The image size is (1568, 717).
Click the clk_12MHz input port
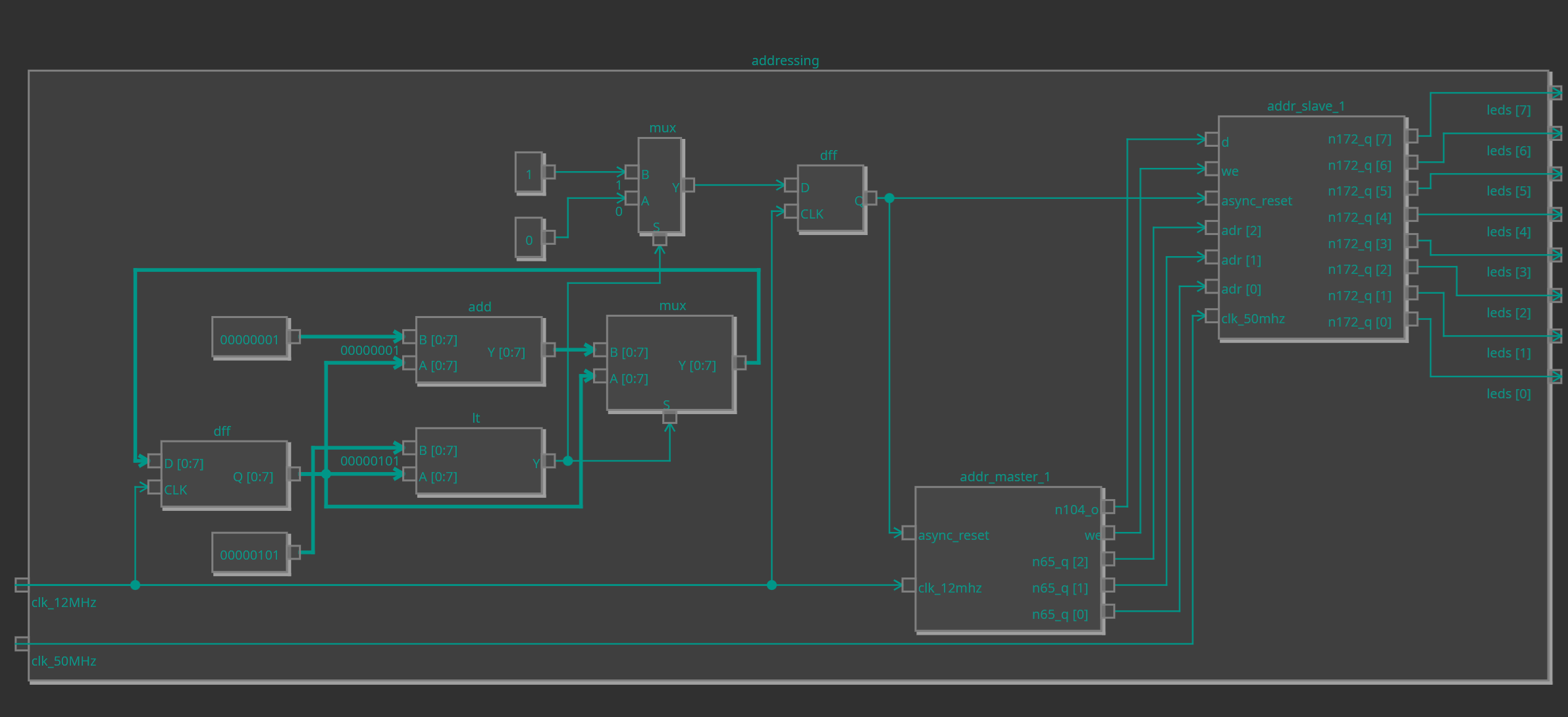coord(22,585)
